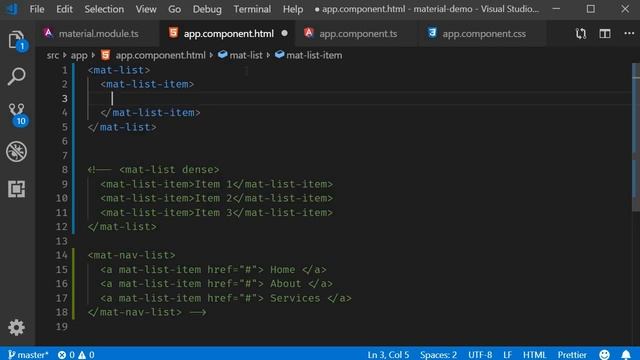
Task: Open the Selection menu
Action: point(104,9)
